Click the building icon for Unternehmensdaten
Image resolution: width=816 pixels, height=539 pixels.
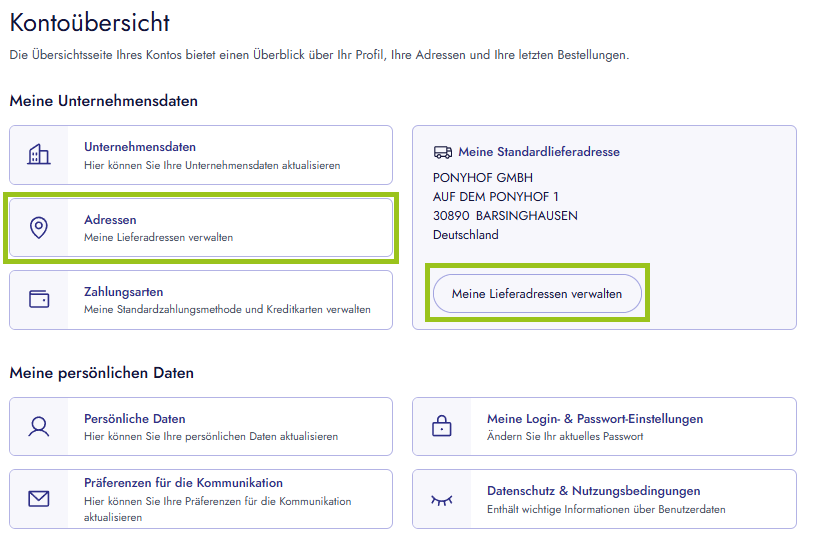click(39, 155)
